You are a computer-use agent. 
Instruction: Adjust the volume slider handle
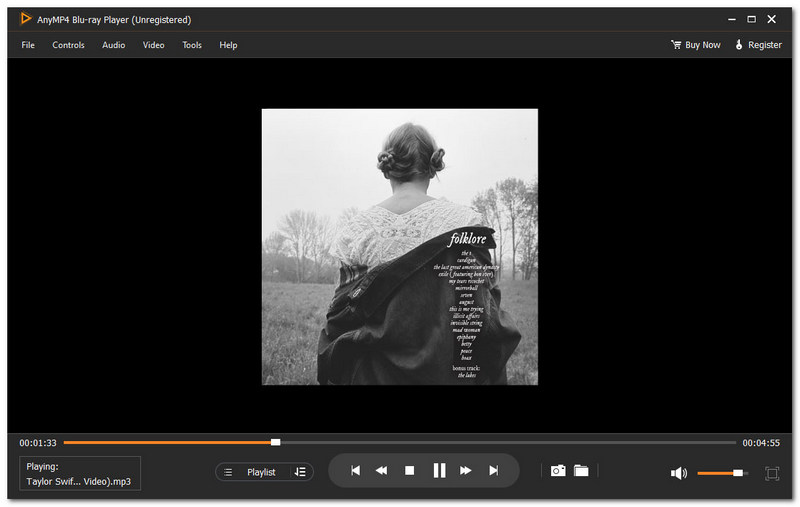(x=738, y=473)
